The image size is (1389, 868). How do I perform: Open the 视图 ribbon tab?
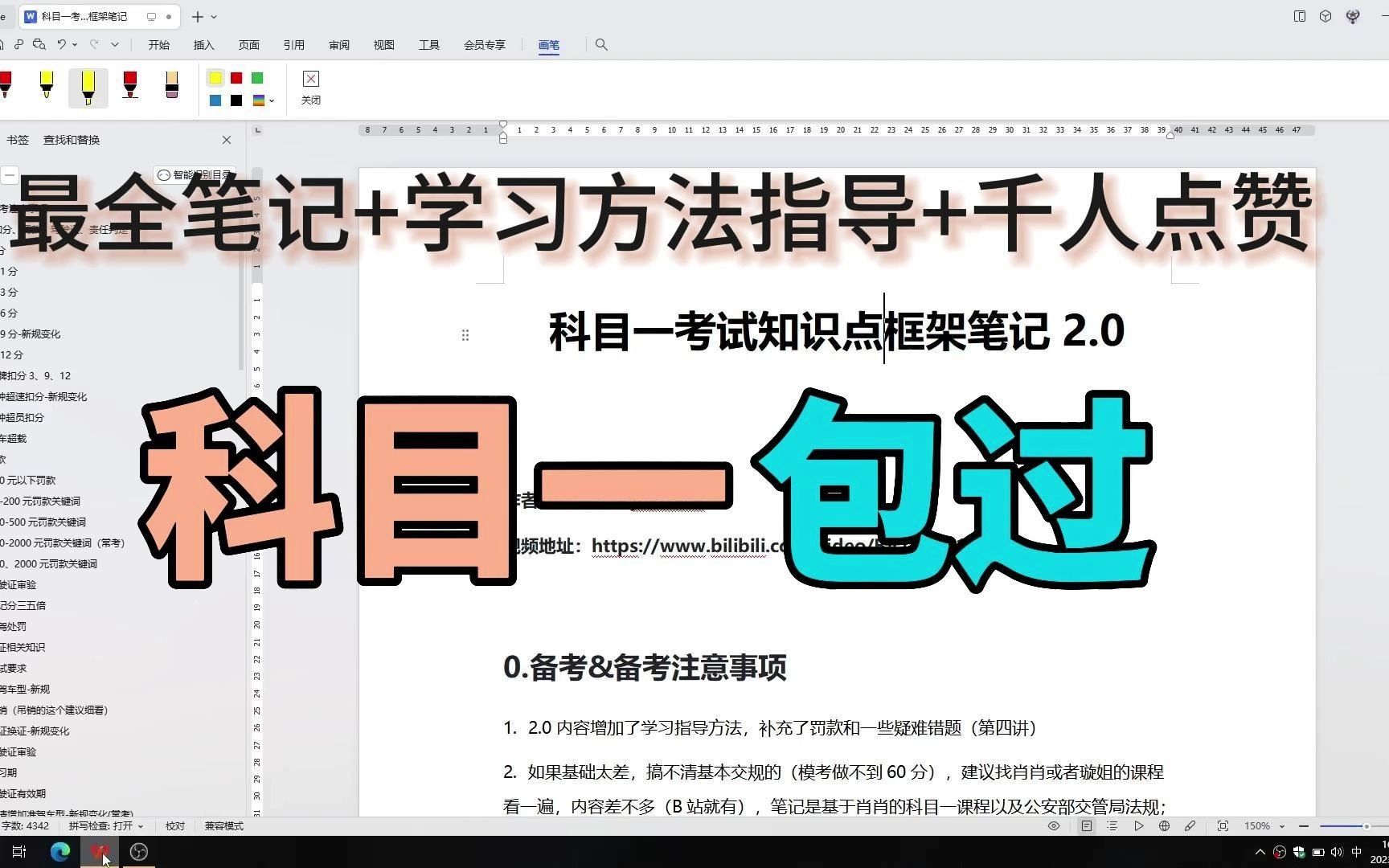pos(384,45)
